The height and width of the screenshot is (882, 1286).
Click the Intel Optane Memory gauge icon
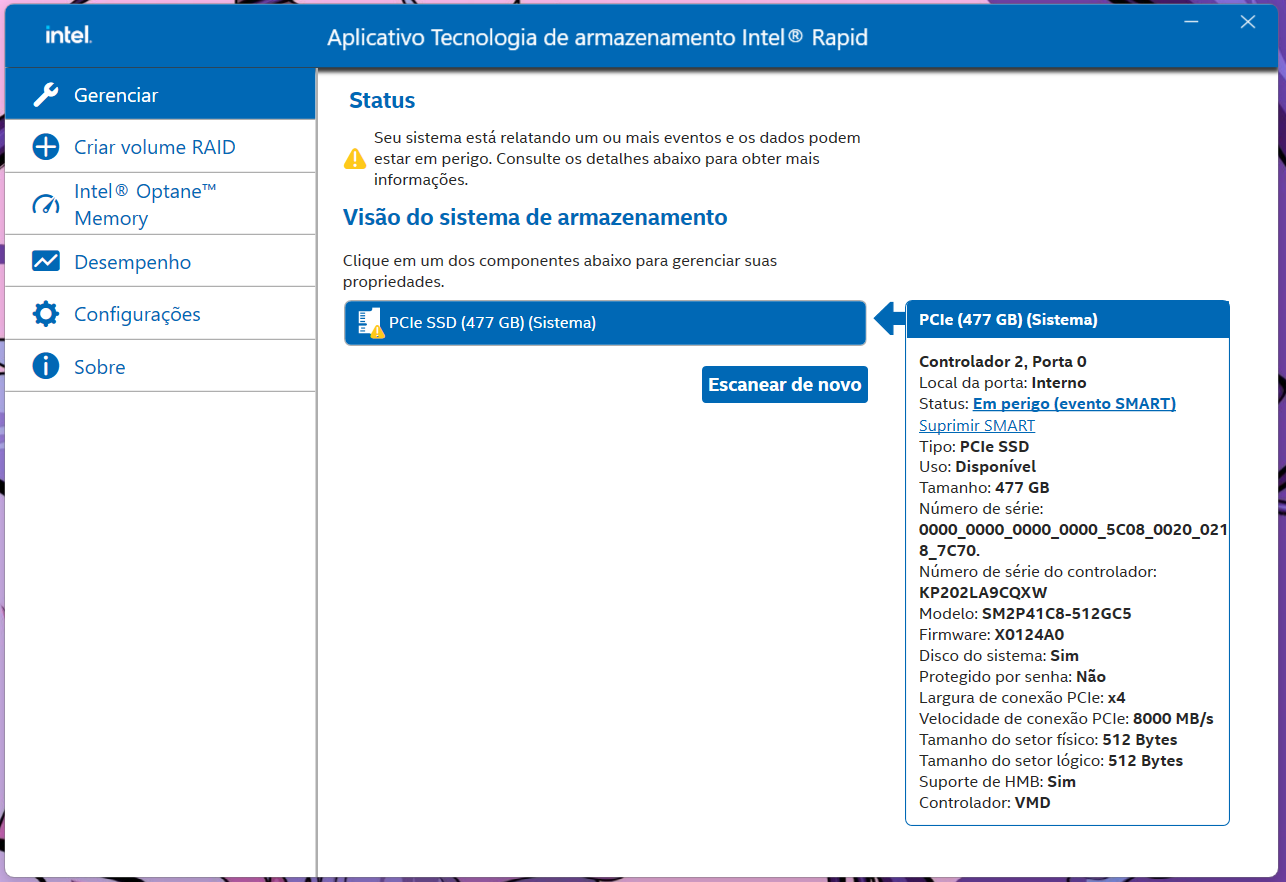click(x=46, y=205)
